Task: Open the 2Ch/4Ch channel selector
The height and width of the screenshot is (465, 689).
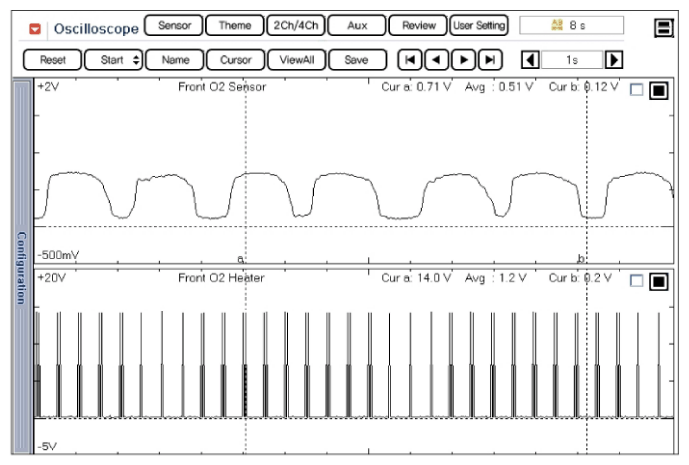Action: click(x=295, y=25)
